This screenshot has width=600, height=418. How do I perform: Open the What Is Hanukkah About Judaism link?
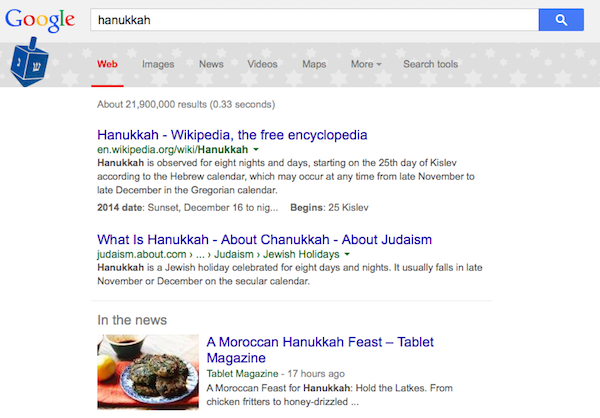pos(264,239)
